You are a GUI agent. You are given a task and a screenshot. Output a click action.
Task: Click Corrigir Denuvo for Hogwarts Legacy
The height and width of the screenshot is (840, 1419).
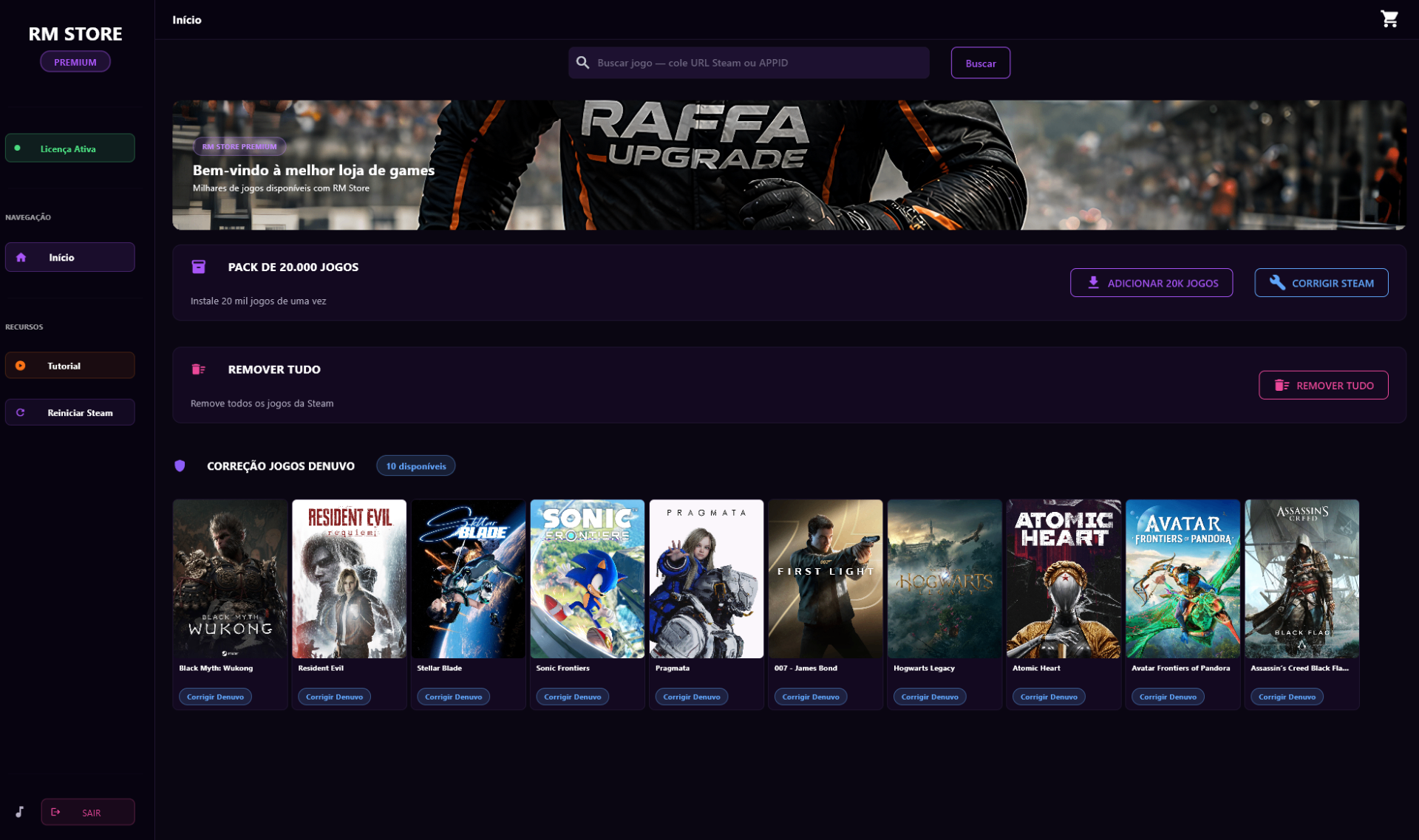coord(929,697)
